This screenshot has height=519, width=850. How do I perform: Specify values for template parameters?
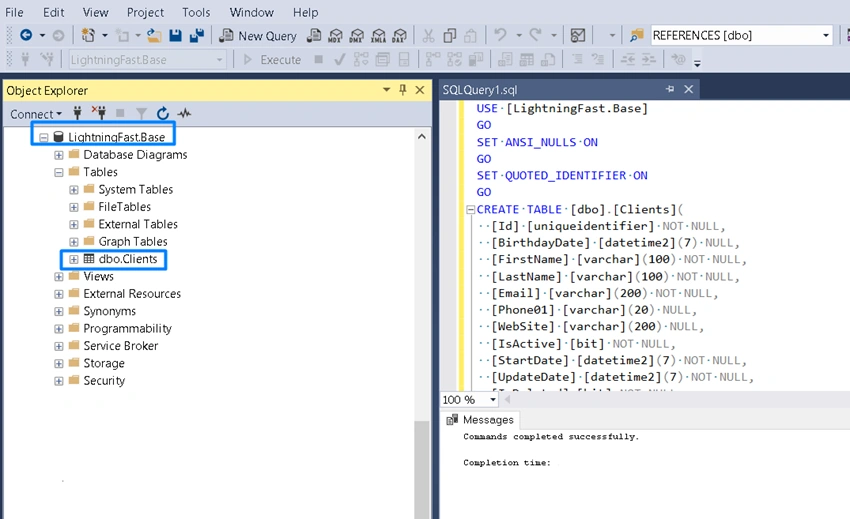678,59
